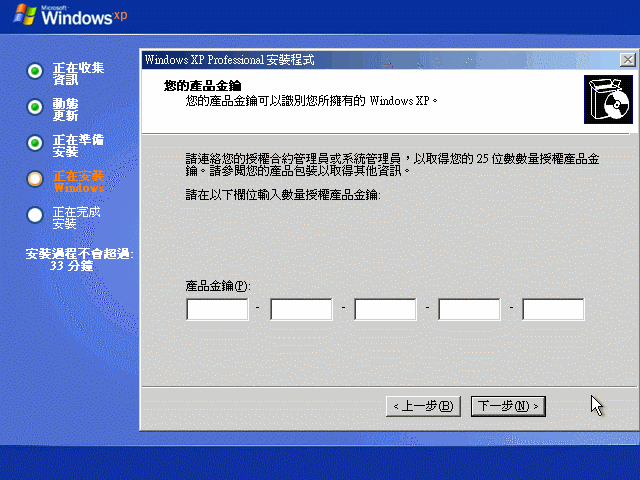Click the Windows XP Professional 安裝程式 title

point(230,60)
